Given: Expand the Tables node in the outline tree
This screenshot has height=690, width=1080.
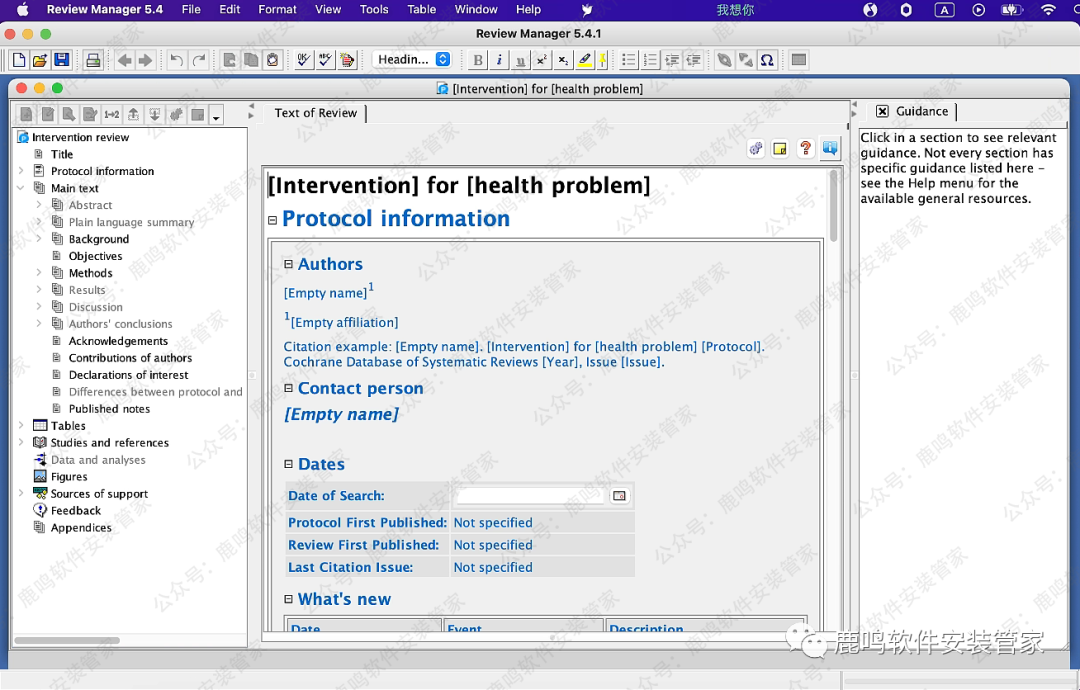Looking at the screenshot, I should point(21,426).
